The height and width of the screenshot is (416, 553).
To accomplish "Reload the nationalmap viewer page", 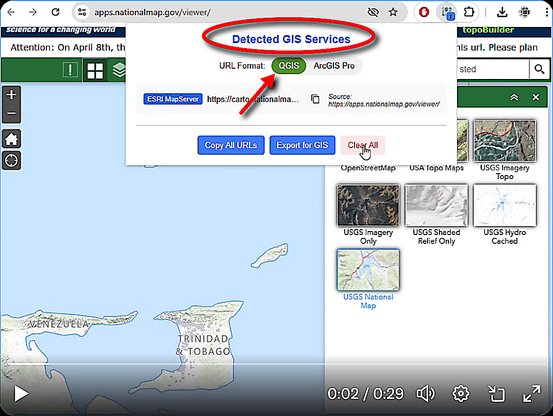I will tap(55, 12).
